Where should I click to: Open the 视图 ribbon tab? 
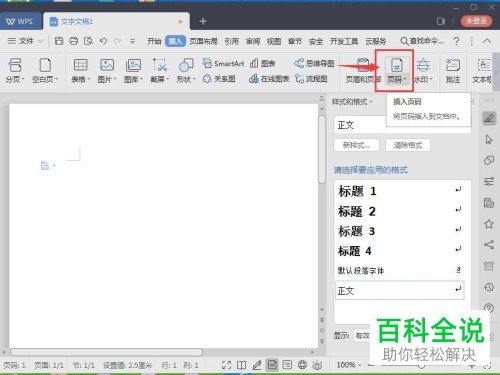[274, 41]
